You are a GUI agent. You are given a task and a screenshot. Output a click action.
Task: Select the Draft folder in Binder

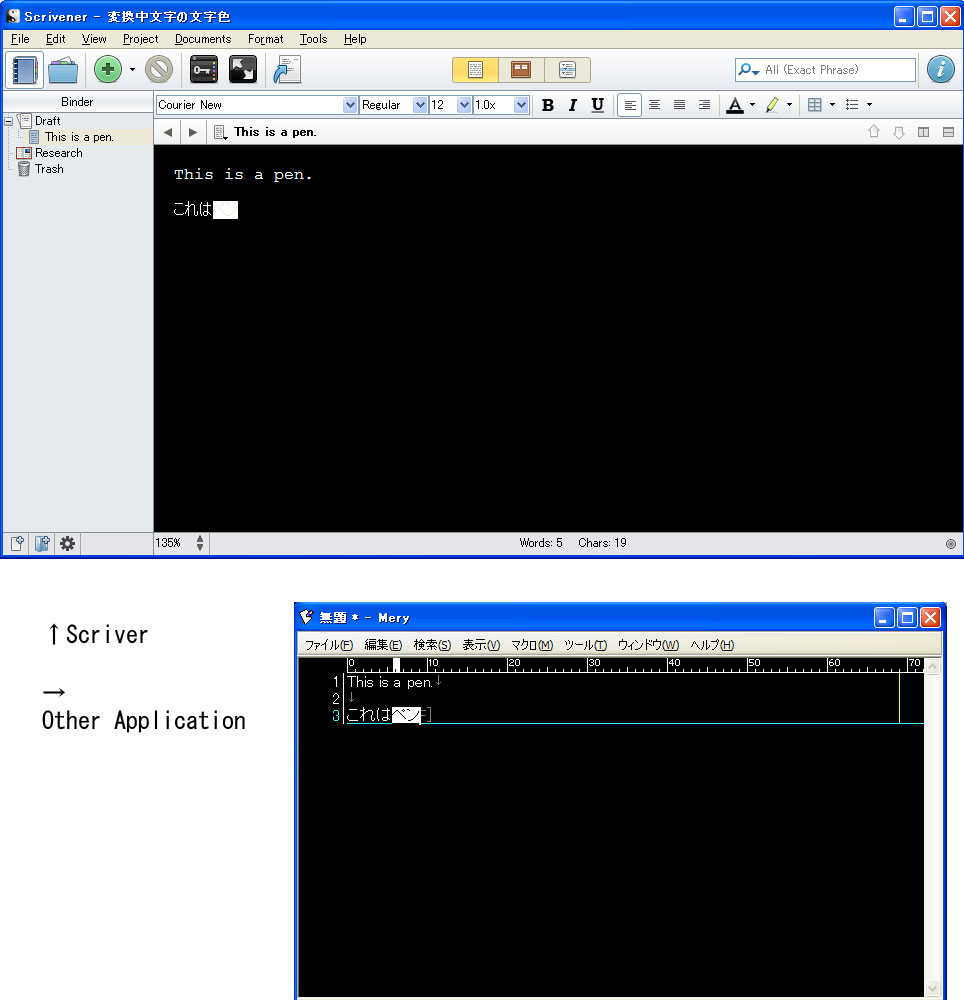click(x=48, y=121)
